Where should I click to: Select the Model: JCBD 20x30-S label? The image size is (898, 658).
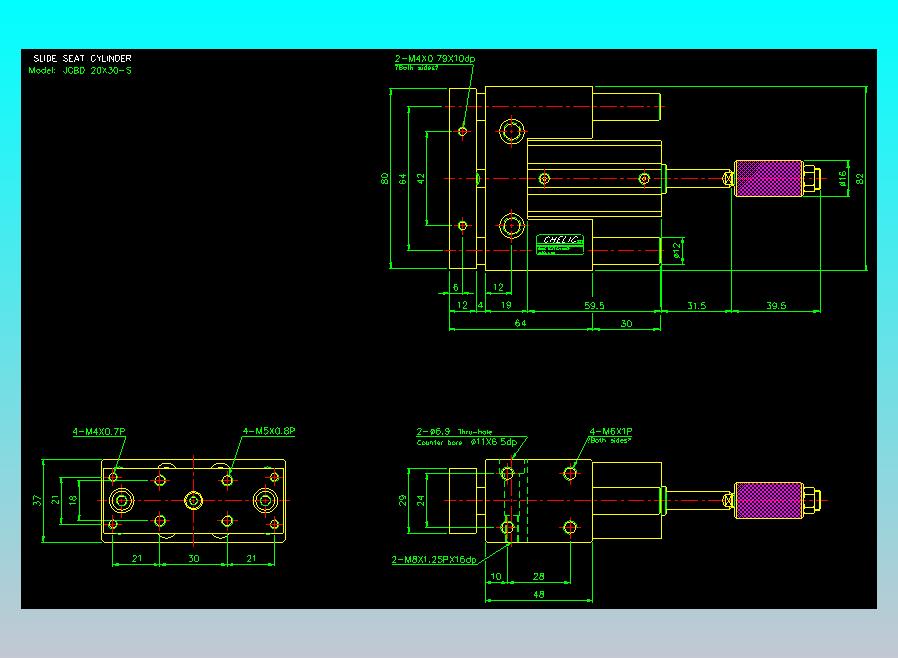pos(80,70)
